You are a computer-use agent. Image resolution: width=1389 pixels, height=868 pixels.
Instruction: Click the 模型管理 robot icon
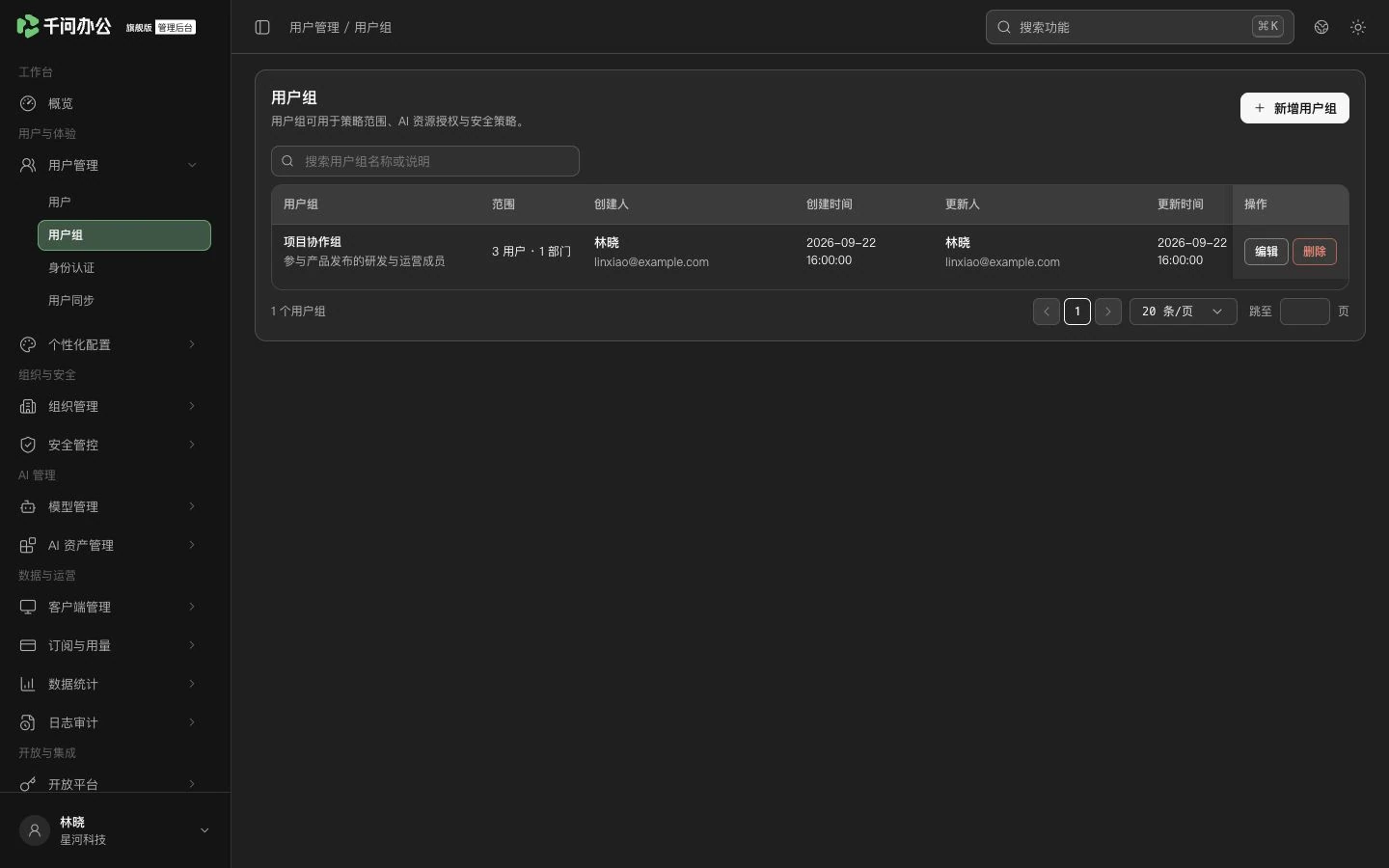pos(28,506)
